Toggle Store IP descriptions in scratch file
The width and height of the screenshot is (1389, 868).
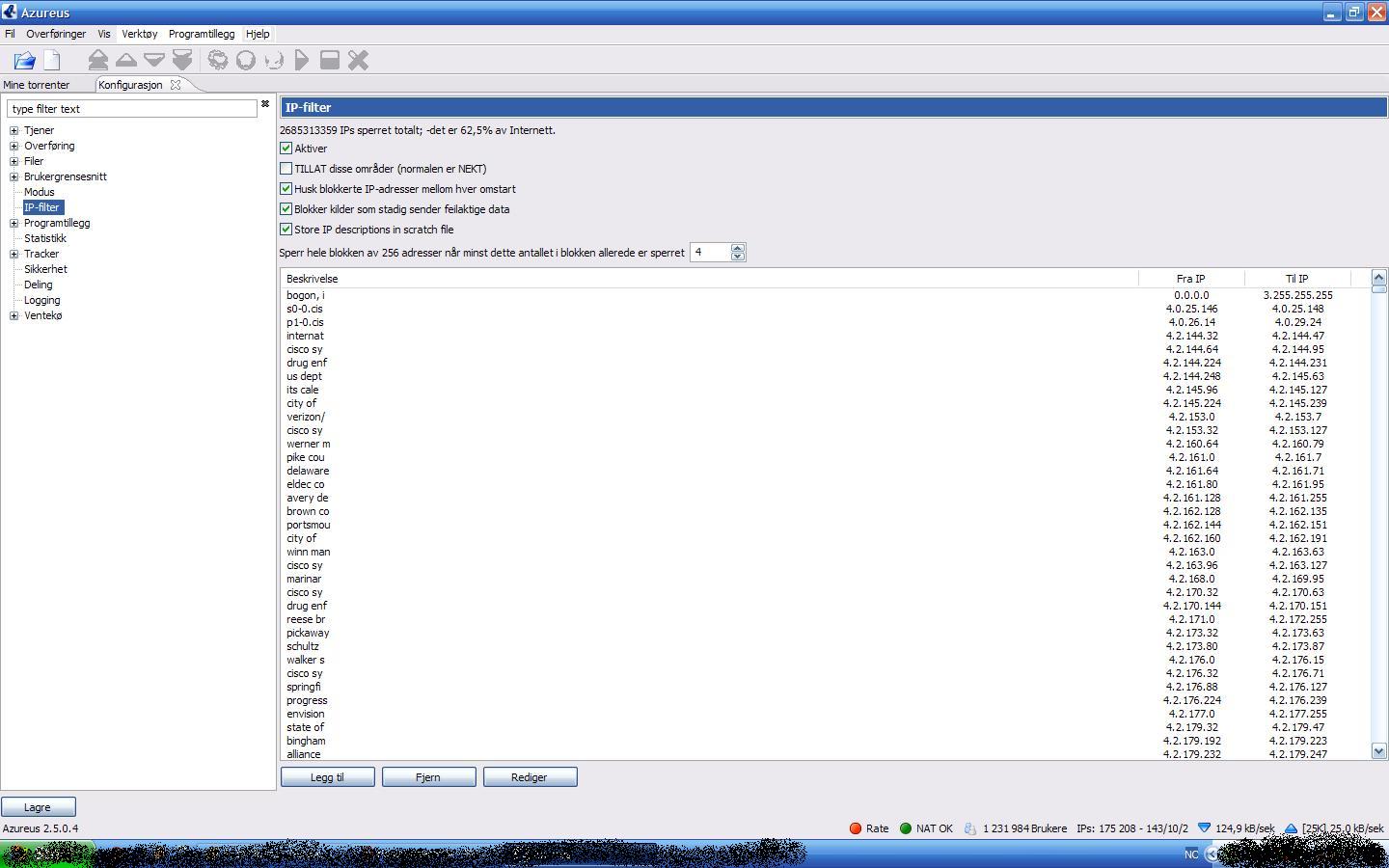click(286, 230)
